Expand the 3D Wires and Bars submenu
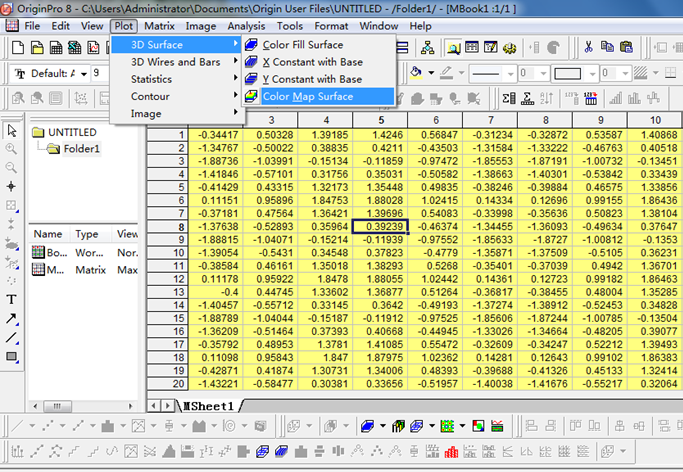 [x=177, y=62]
